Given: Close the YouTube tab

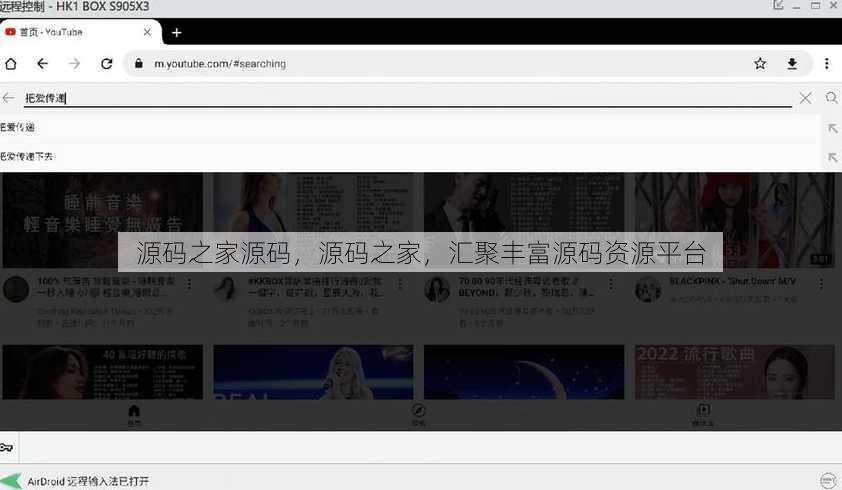Looking at the screenshot, I should coord(147,32).
